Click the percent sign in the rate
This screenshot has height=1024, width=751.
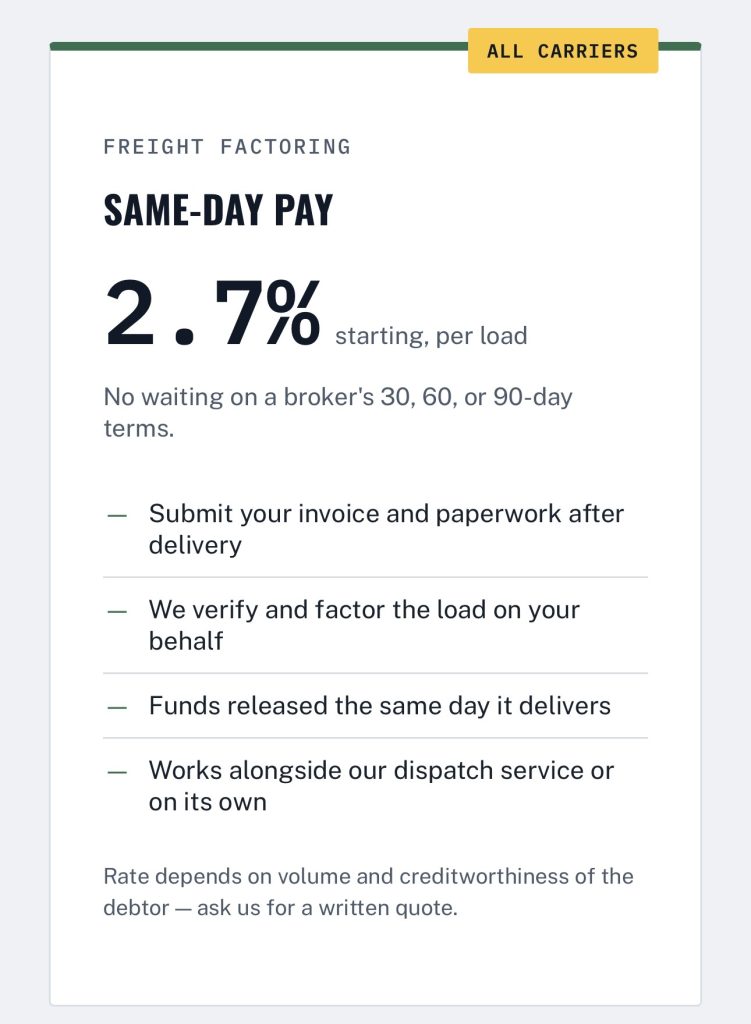coord(293,313)
